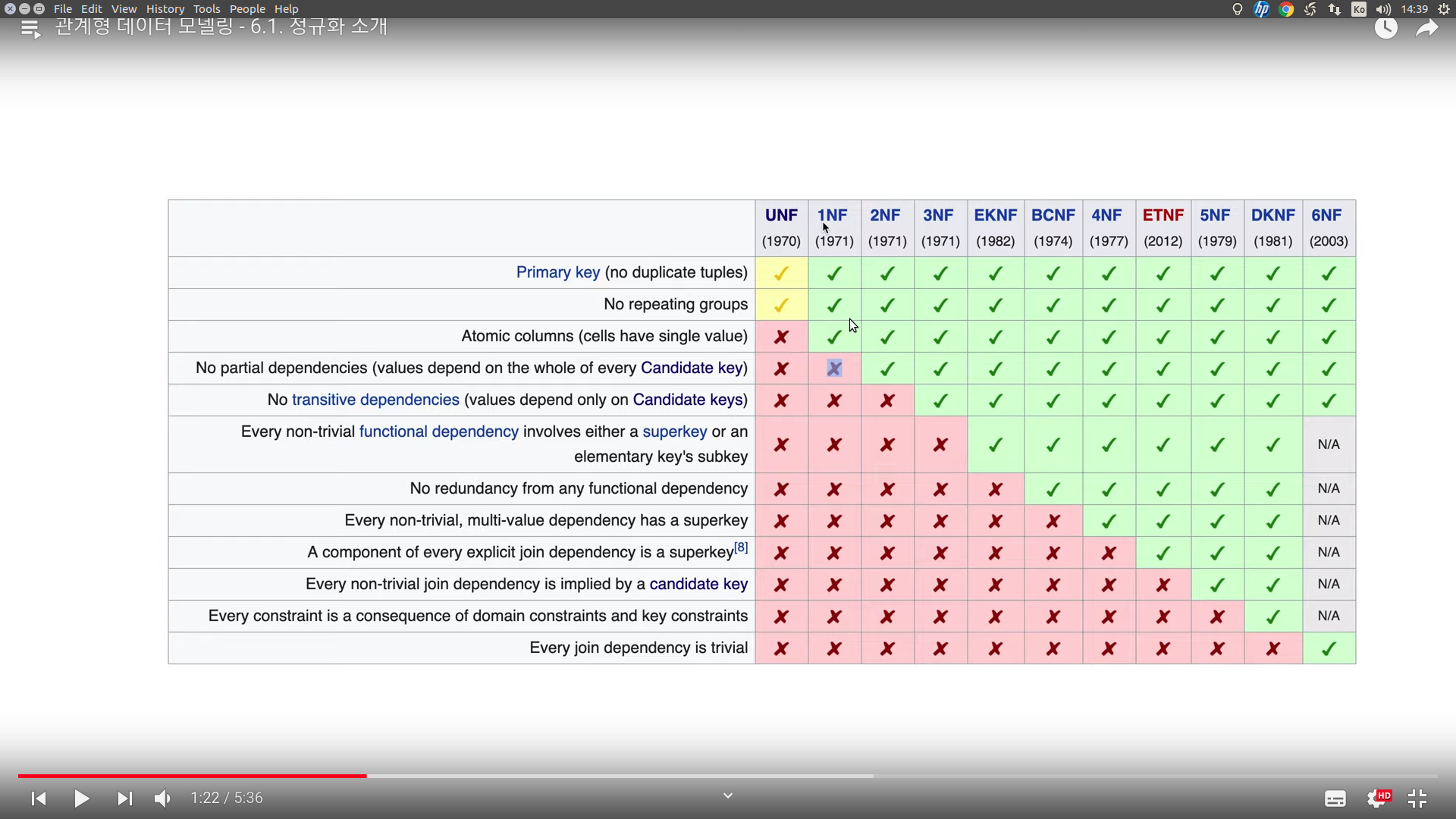Open the HD settings gear
The height and width of the screenshot is (819, 1456).
point(1379,798)
